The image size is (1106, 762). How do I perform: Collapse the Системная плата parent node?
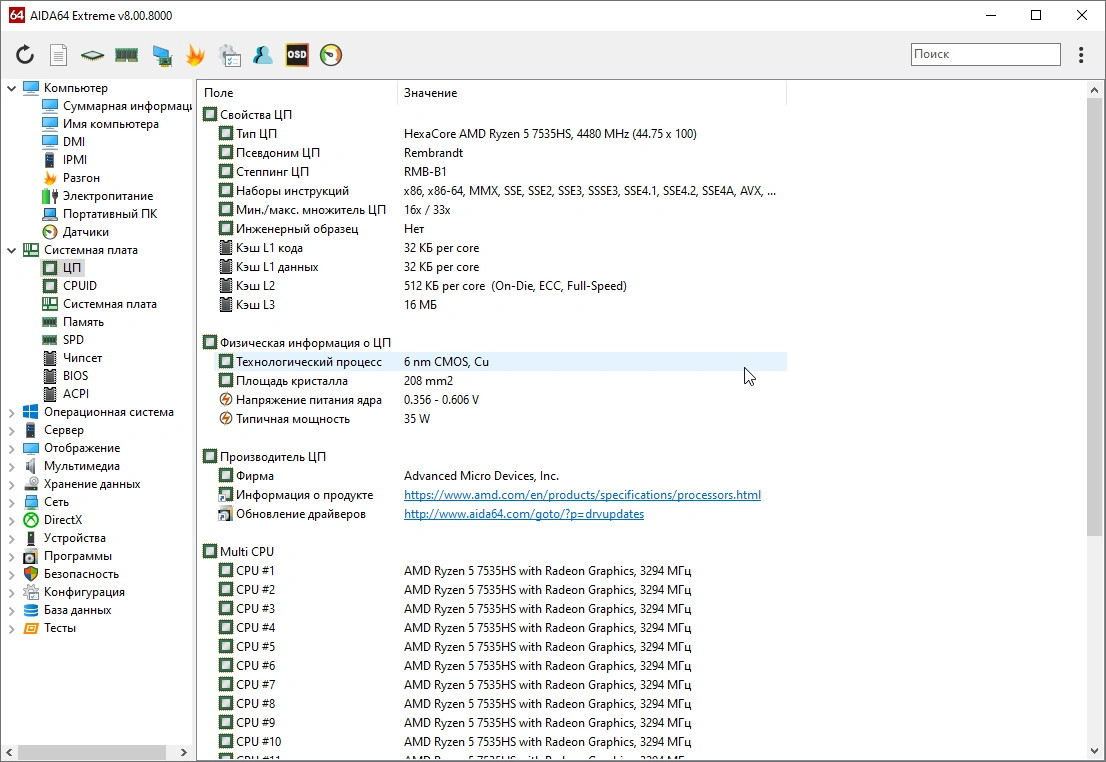click(11, 250)
